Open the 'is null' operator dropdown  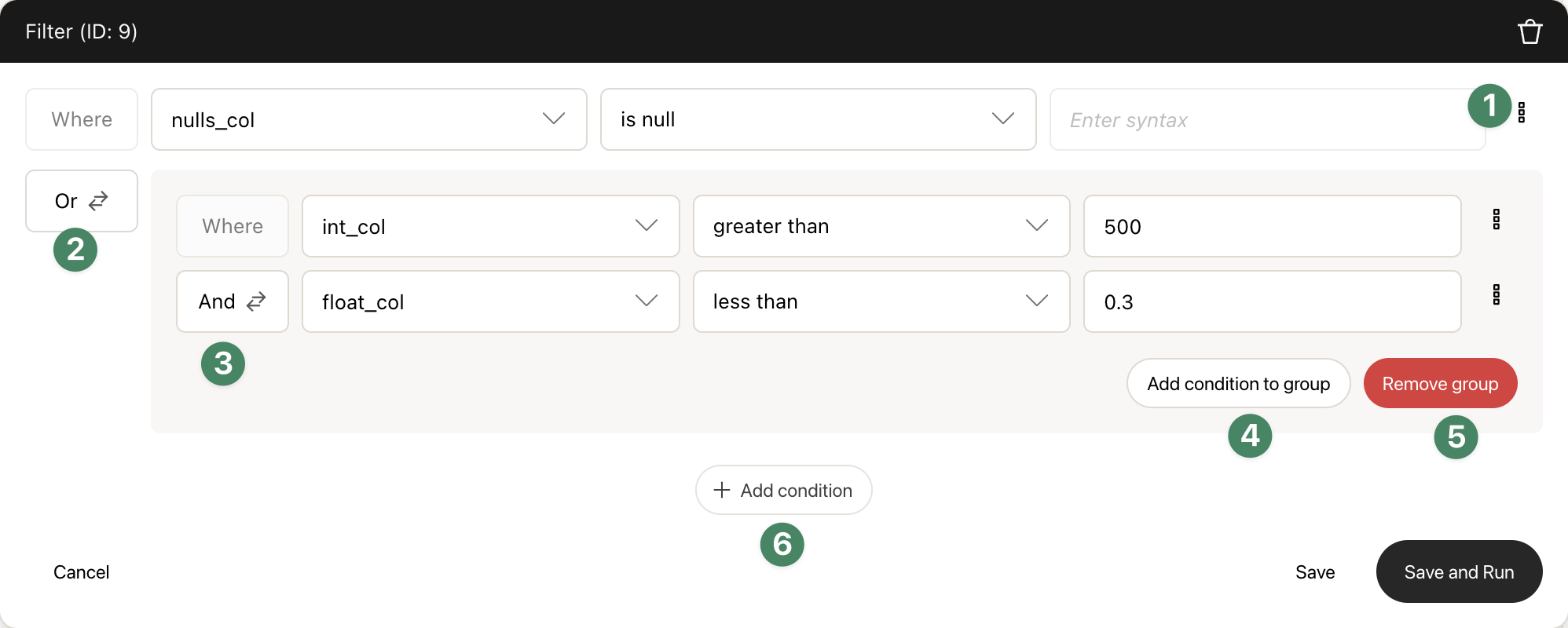pyautogui.click(x=818, y=119)
